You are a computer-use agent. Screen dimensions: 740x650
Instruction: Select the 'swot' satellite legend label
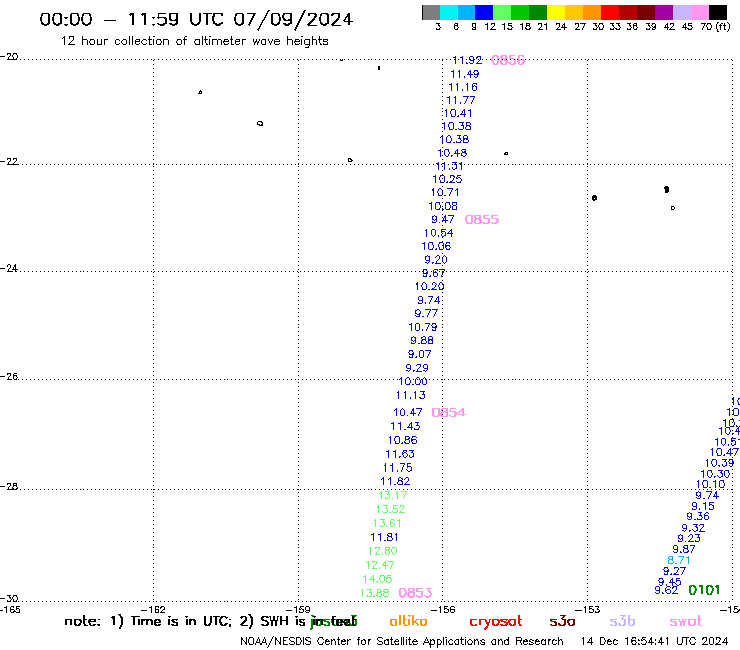686,622
